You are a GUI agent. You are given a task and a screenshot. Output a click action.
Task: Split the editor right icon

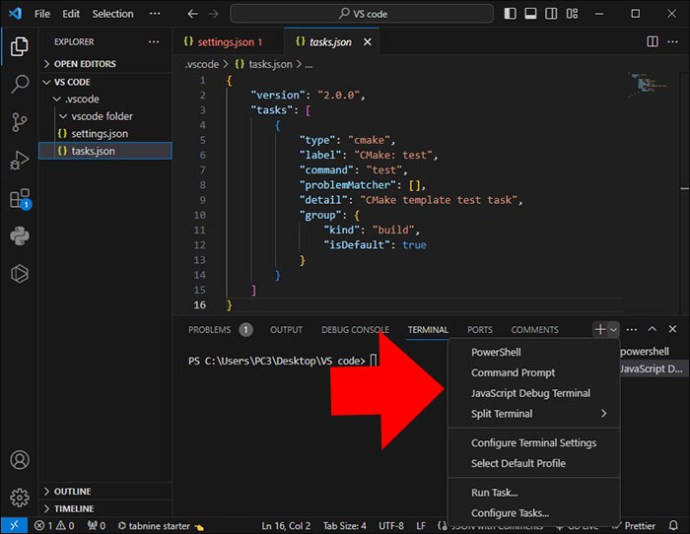point(653,42)
